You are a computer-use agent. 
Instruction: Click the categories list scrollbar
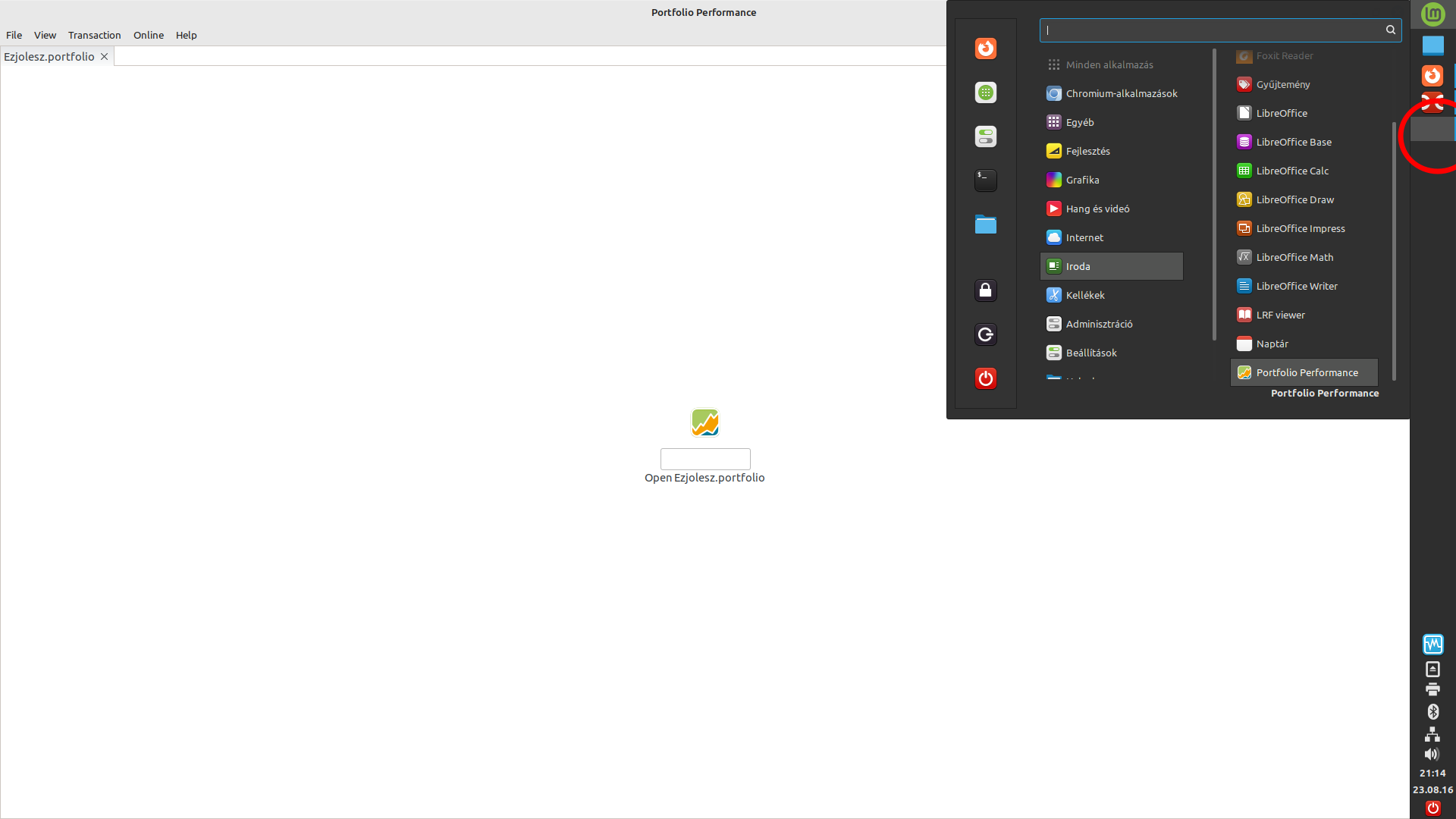(1214, 194)
